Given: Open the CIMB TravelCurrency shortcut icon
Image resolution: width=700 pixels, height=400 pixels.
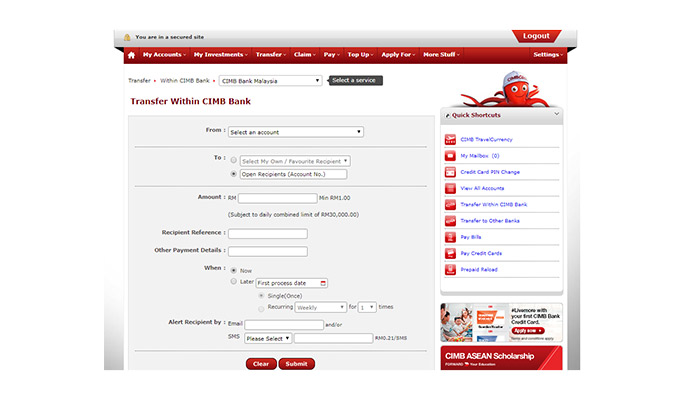Looking at the screenshot, I should coord(450,139).
